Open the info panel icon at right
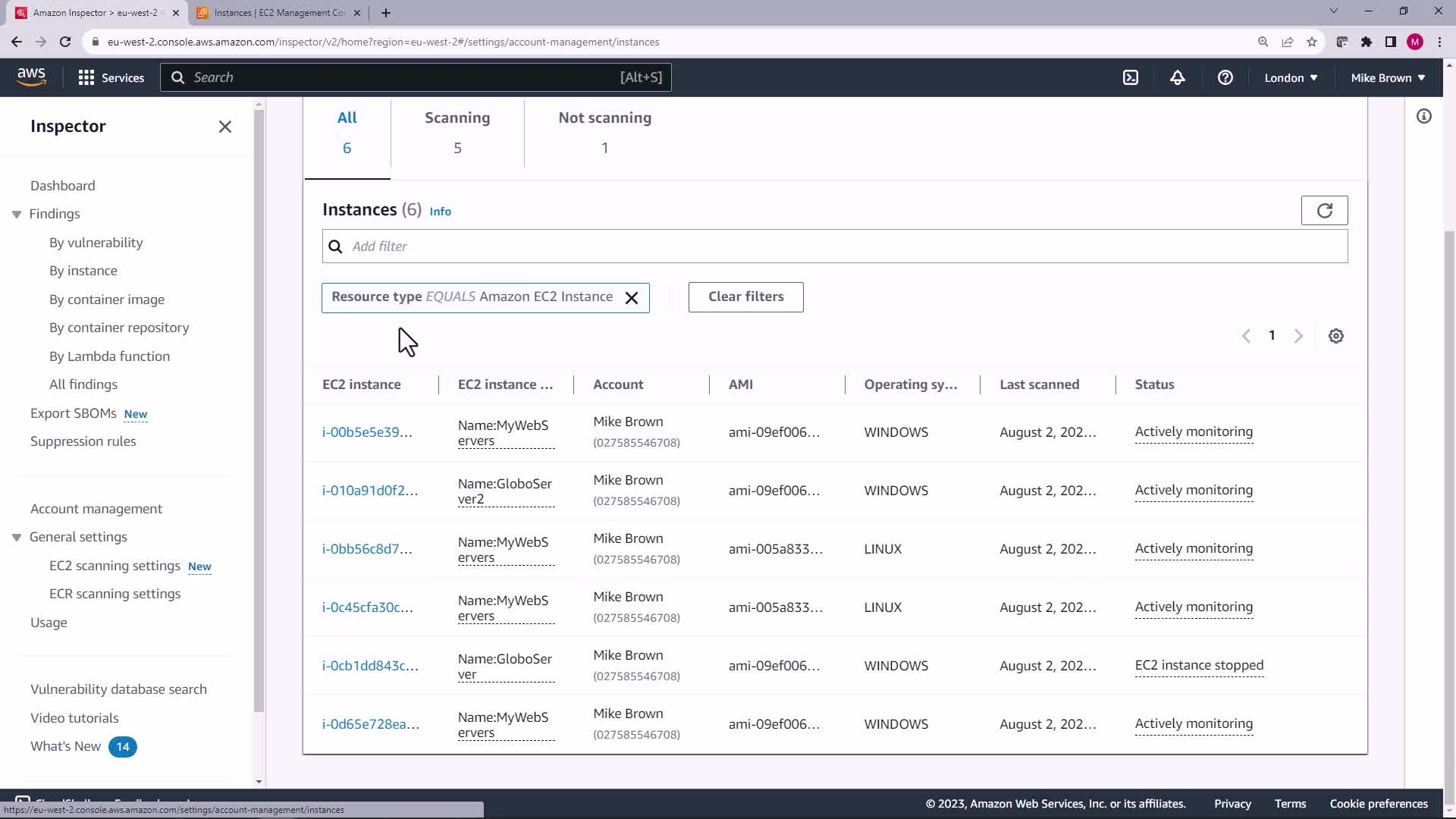Image resolution: width=1456 pixels, height=819 pixels. 1424,116
